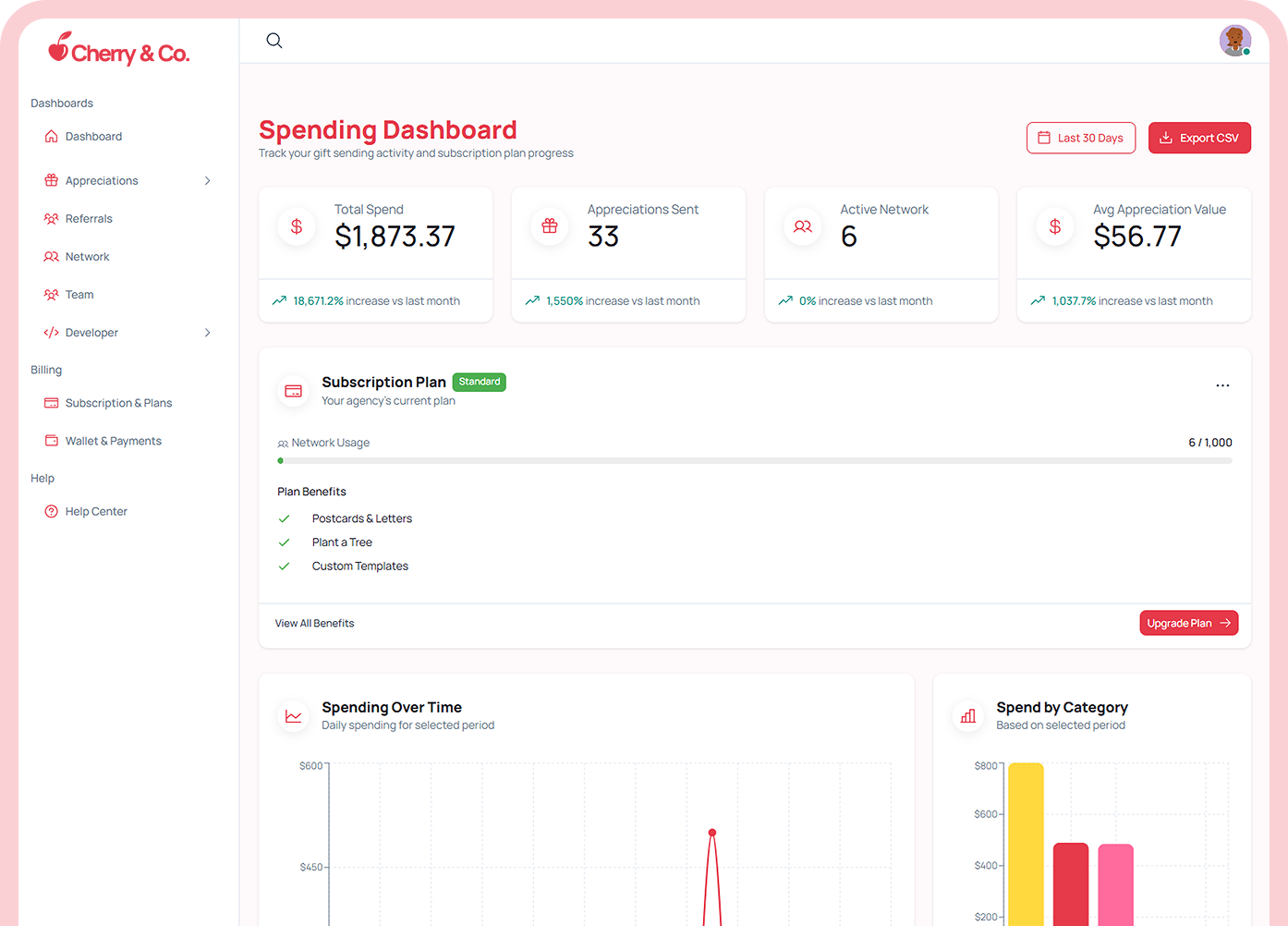Click the Referrals people icon in the sidebar

coord(52,219)
